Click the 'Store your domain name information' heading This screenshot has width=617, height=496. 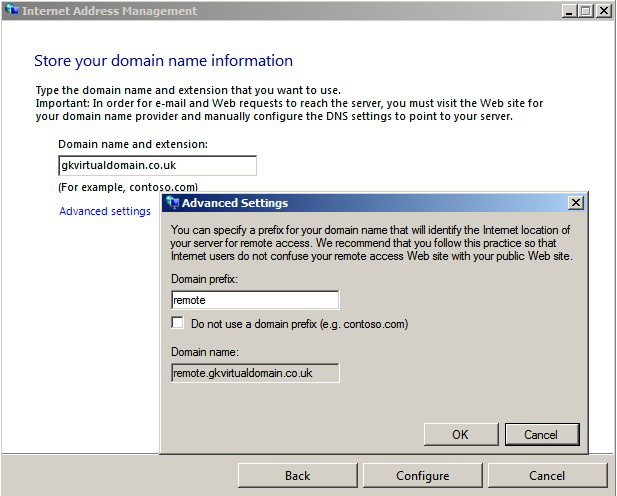point(163,61)
